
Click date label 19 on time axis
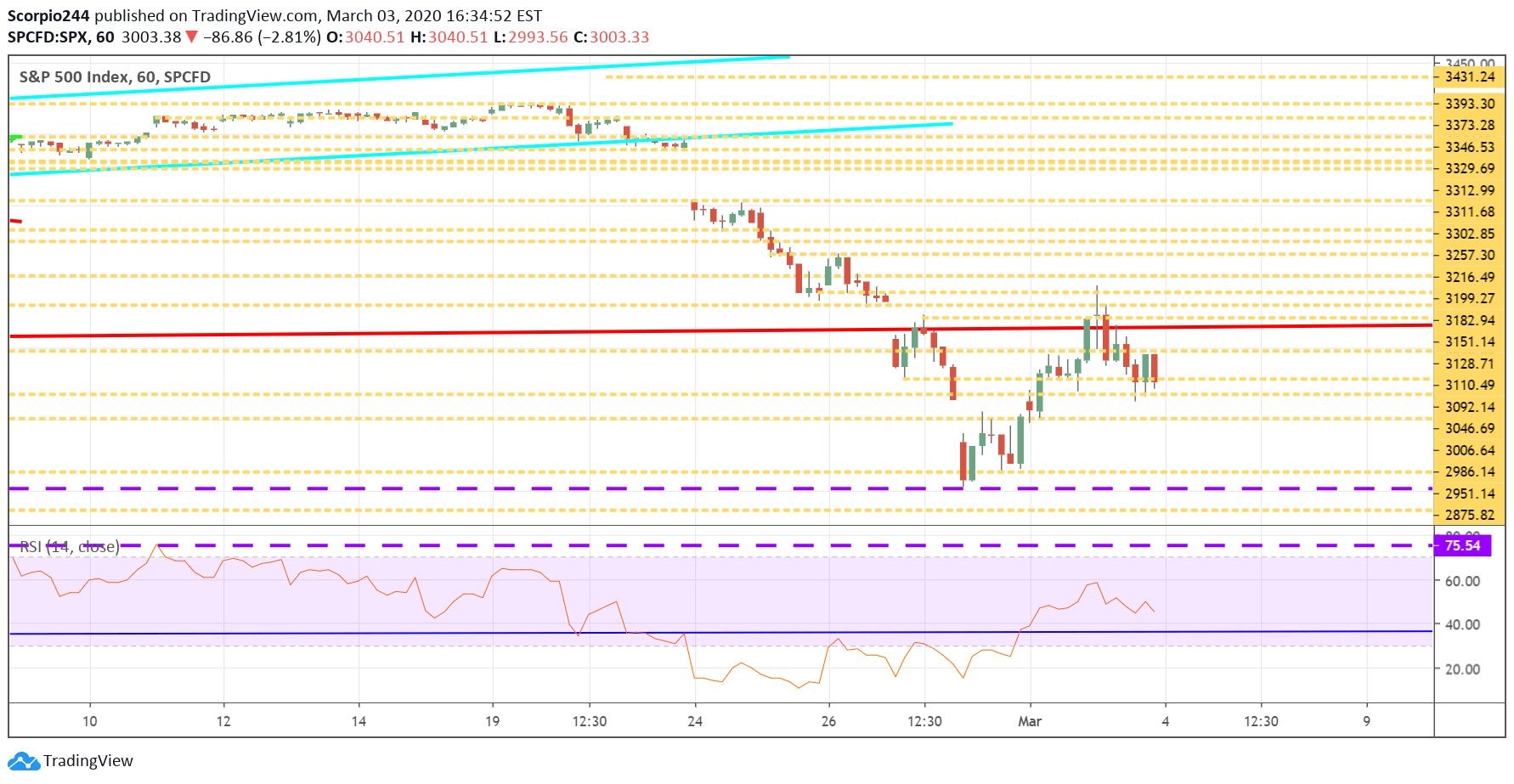492,721
